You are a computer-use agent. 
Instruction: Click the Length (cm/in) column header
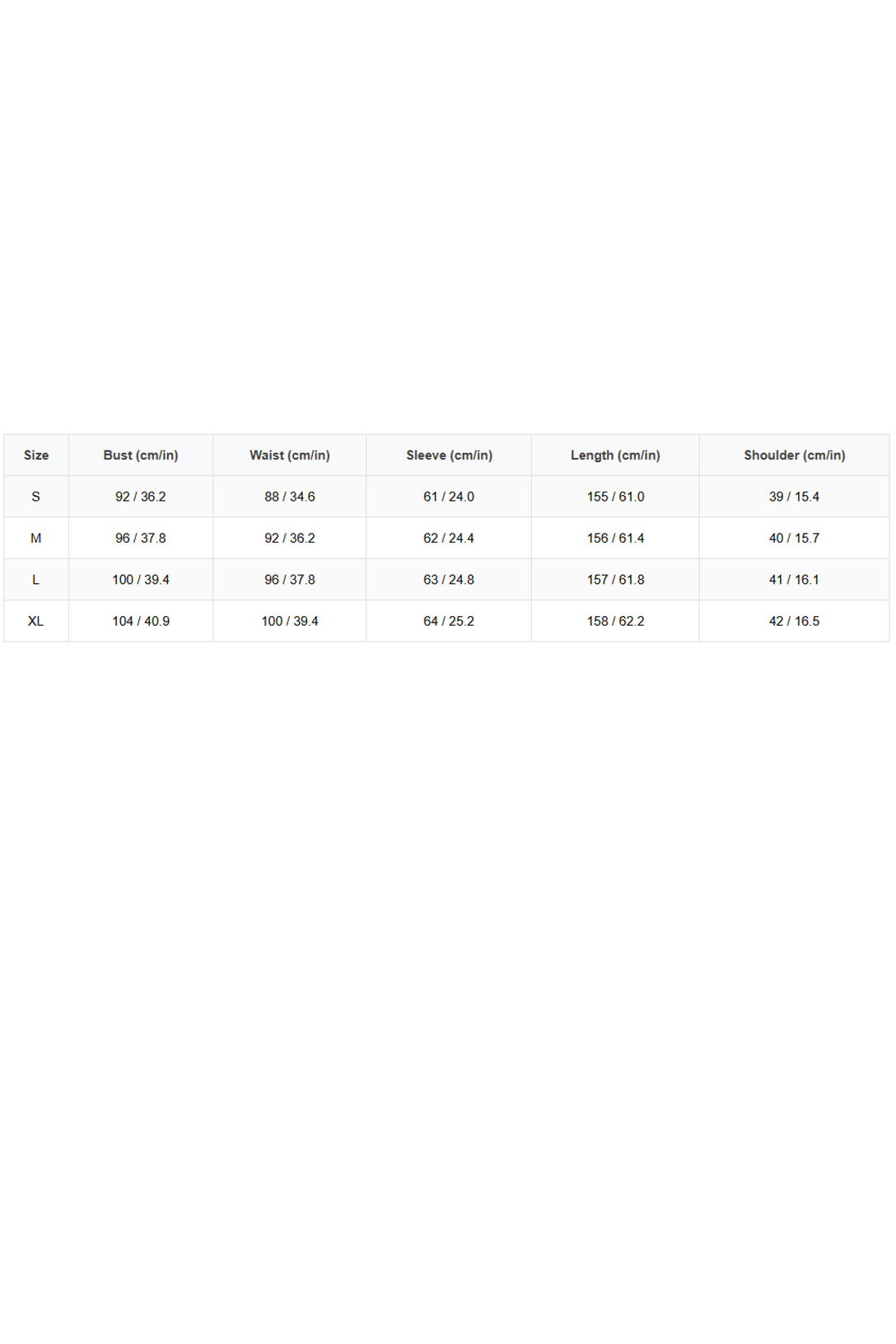pyautogui.click(x=615, y=455)
